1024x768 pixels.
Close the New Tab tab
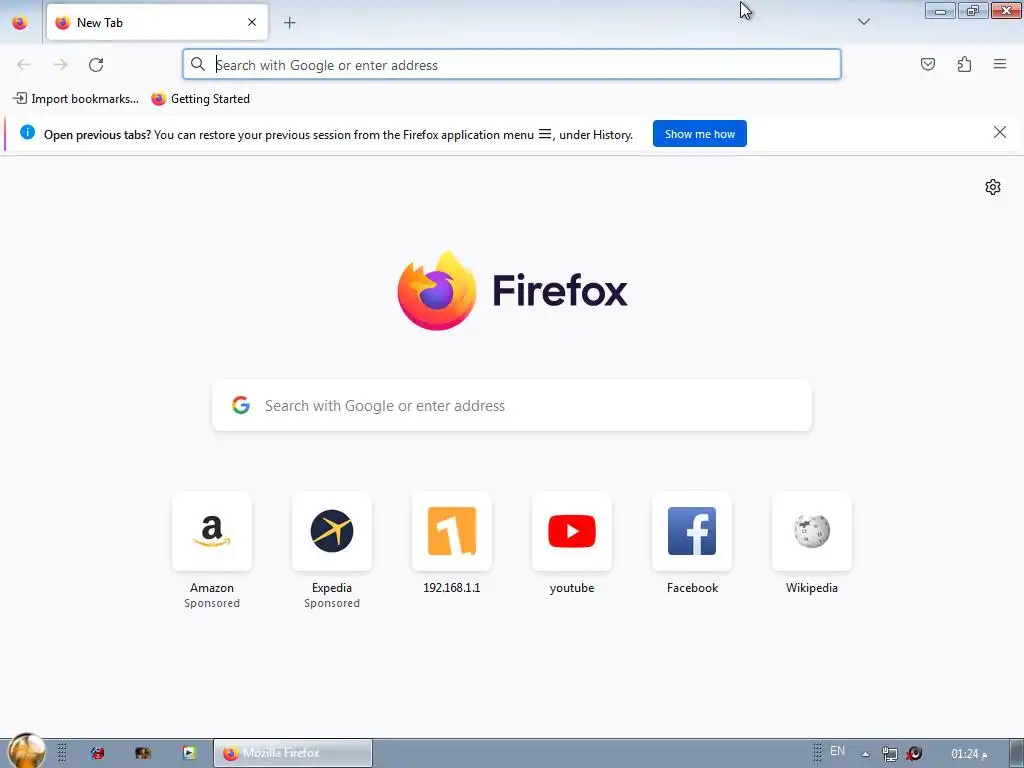pos(252,22)
